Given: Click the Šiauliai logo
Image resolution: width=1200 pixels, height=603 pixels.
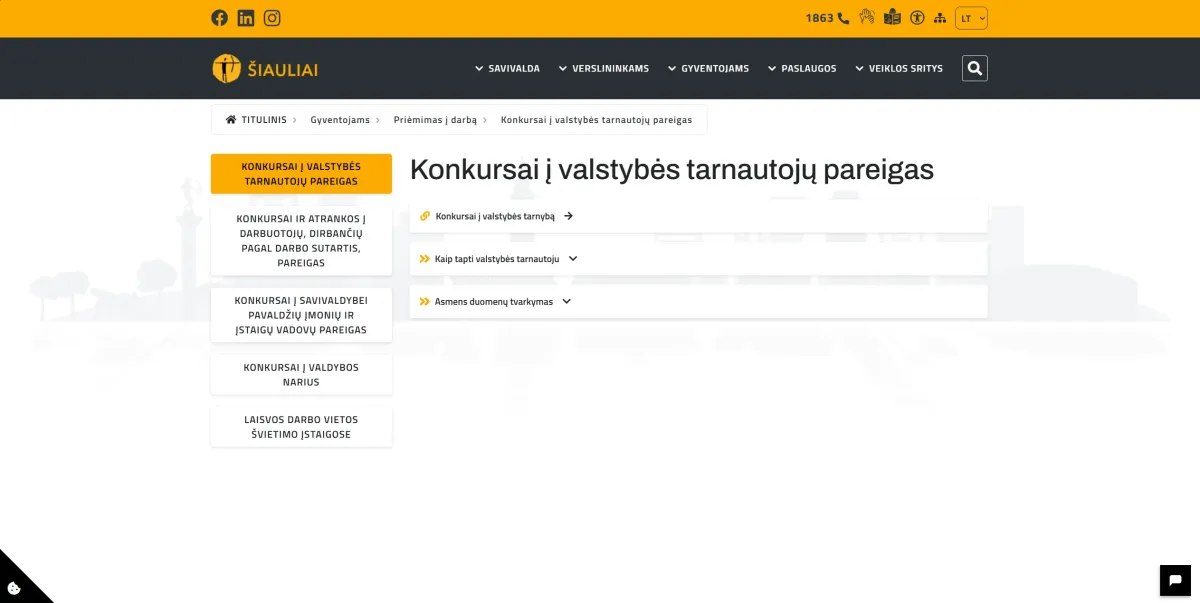Looking at the screenshot, I should coord(265,69).
